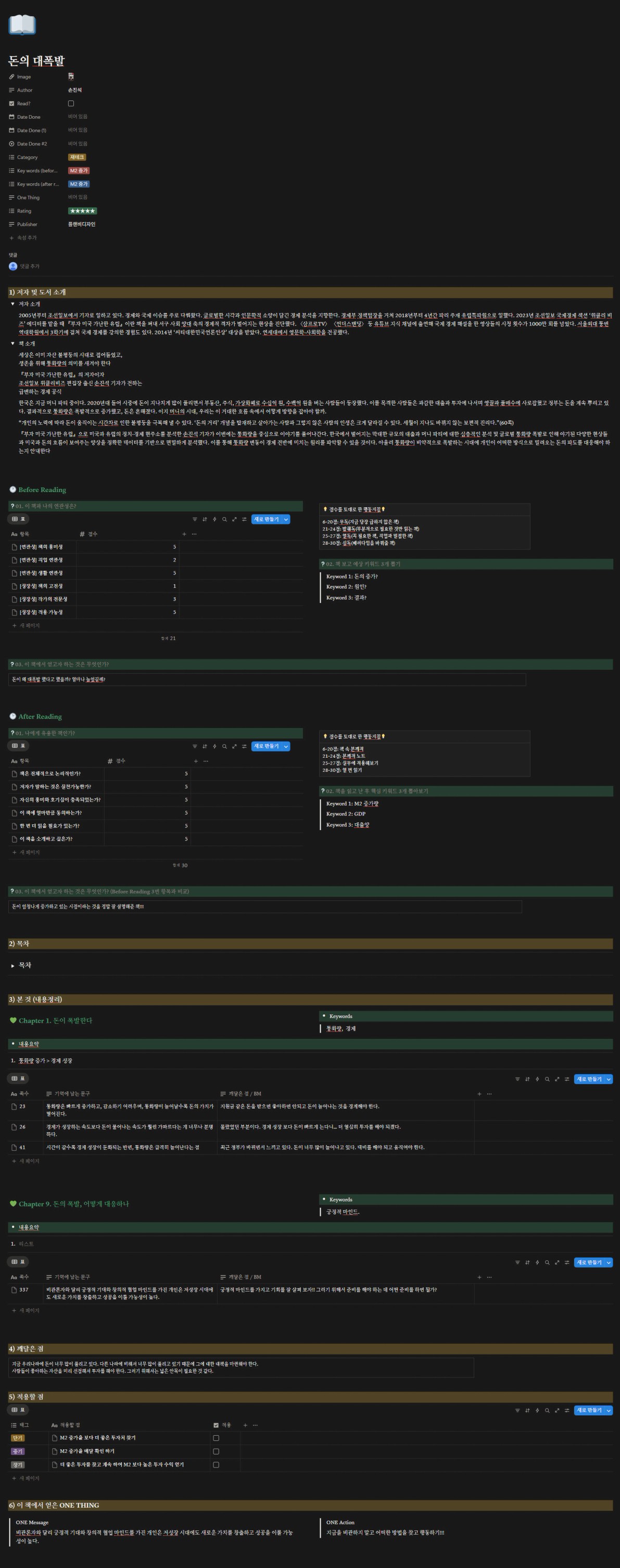Click the 댓글 추가 comment field
The height and width of the screenshot is (1568, 620).
coord(29,267)
